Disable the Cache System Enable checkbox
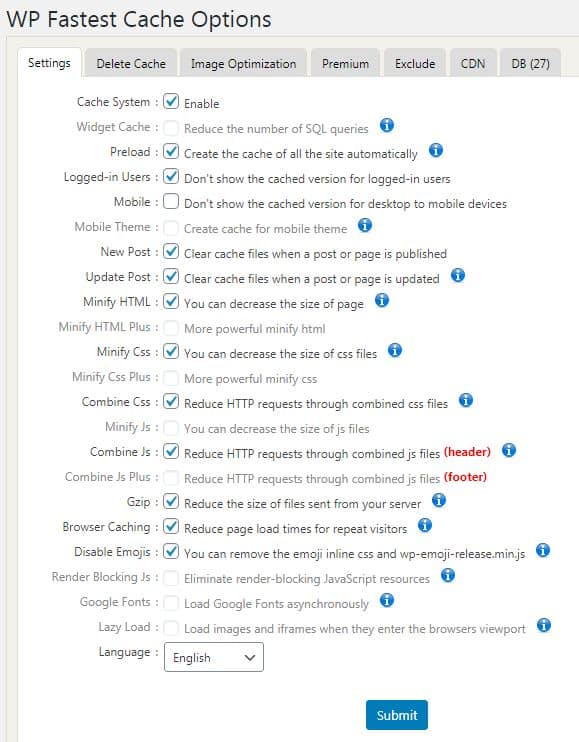 point(171,101)
